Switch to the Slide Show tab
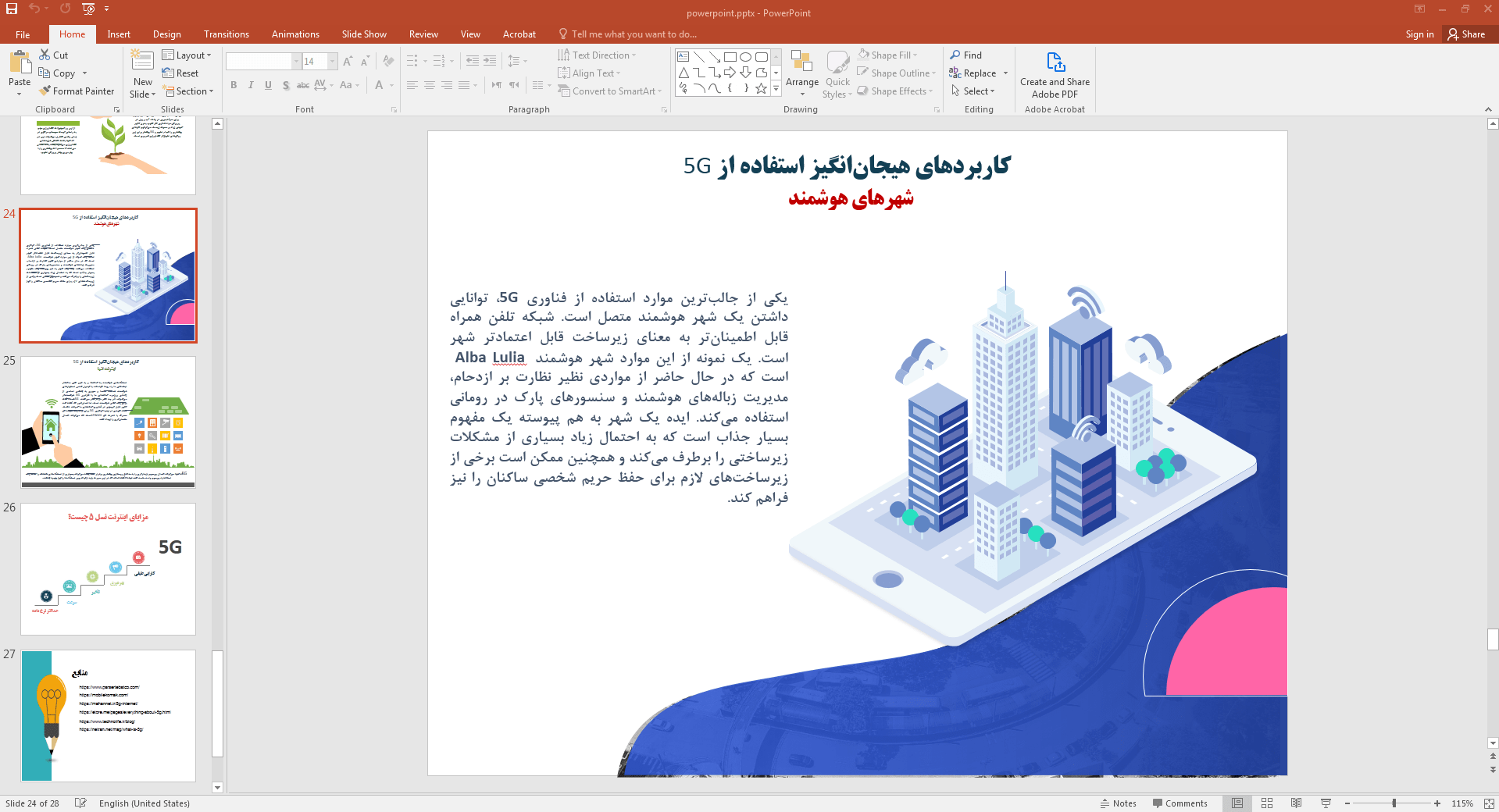Image resolution: width=1499 pixels, height=812 pixels. [x=364, y=34]
